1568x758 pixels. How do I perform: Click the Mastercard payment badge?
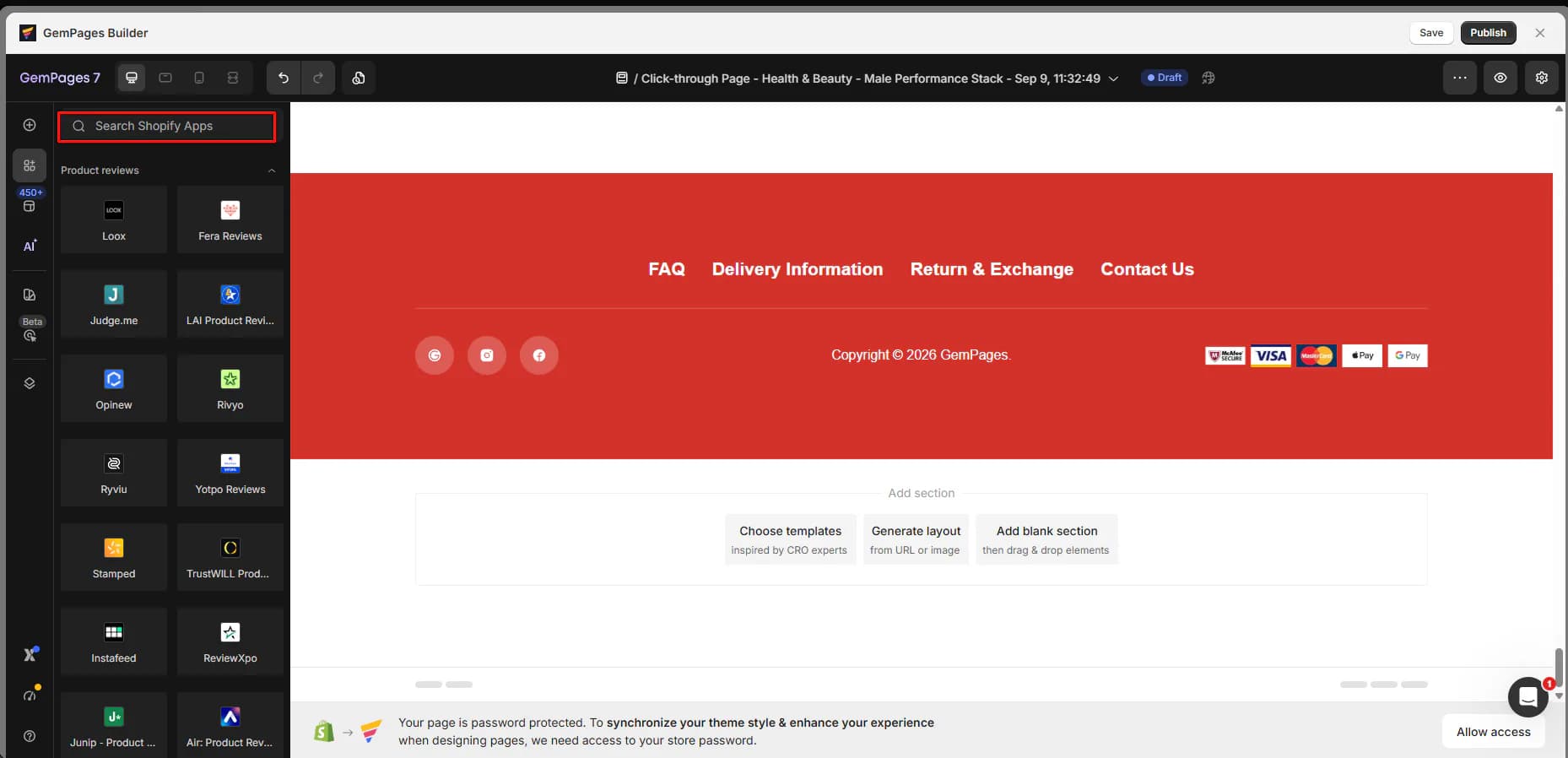[x=1317, y=355]
